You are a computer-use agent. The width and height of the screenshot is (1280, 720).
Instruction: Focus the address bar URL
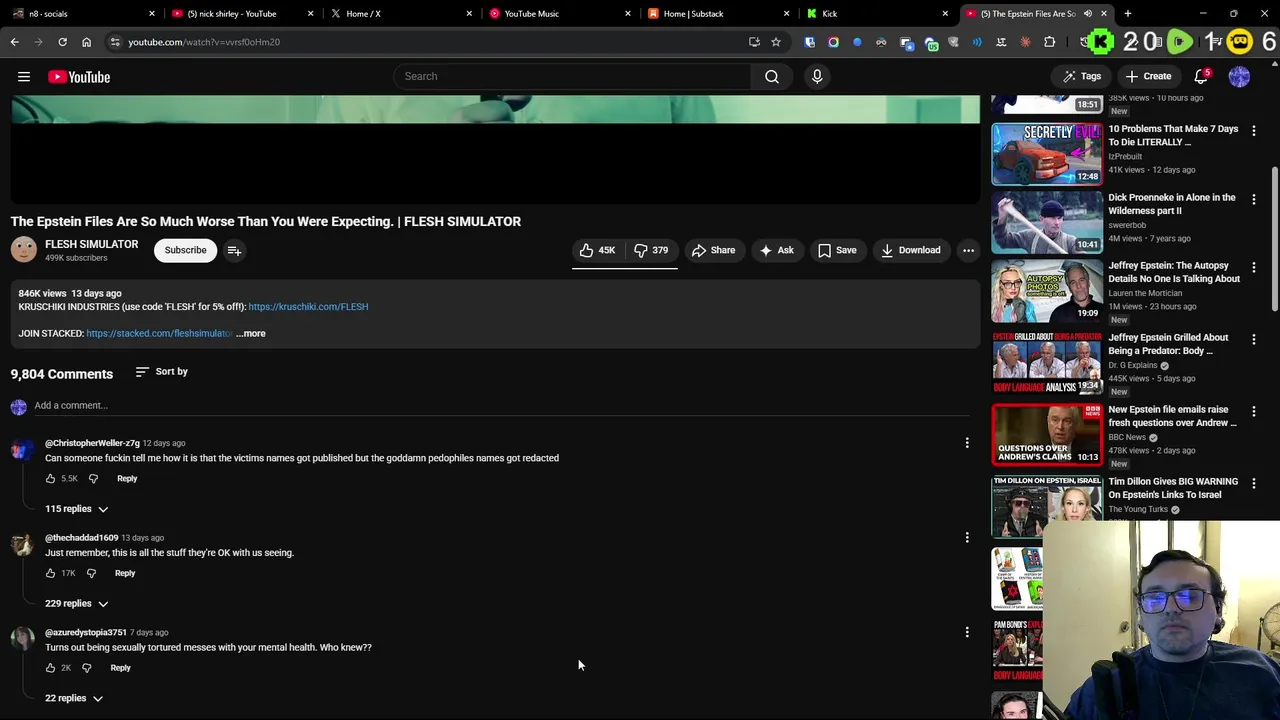coord(204,42)
